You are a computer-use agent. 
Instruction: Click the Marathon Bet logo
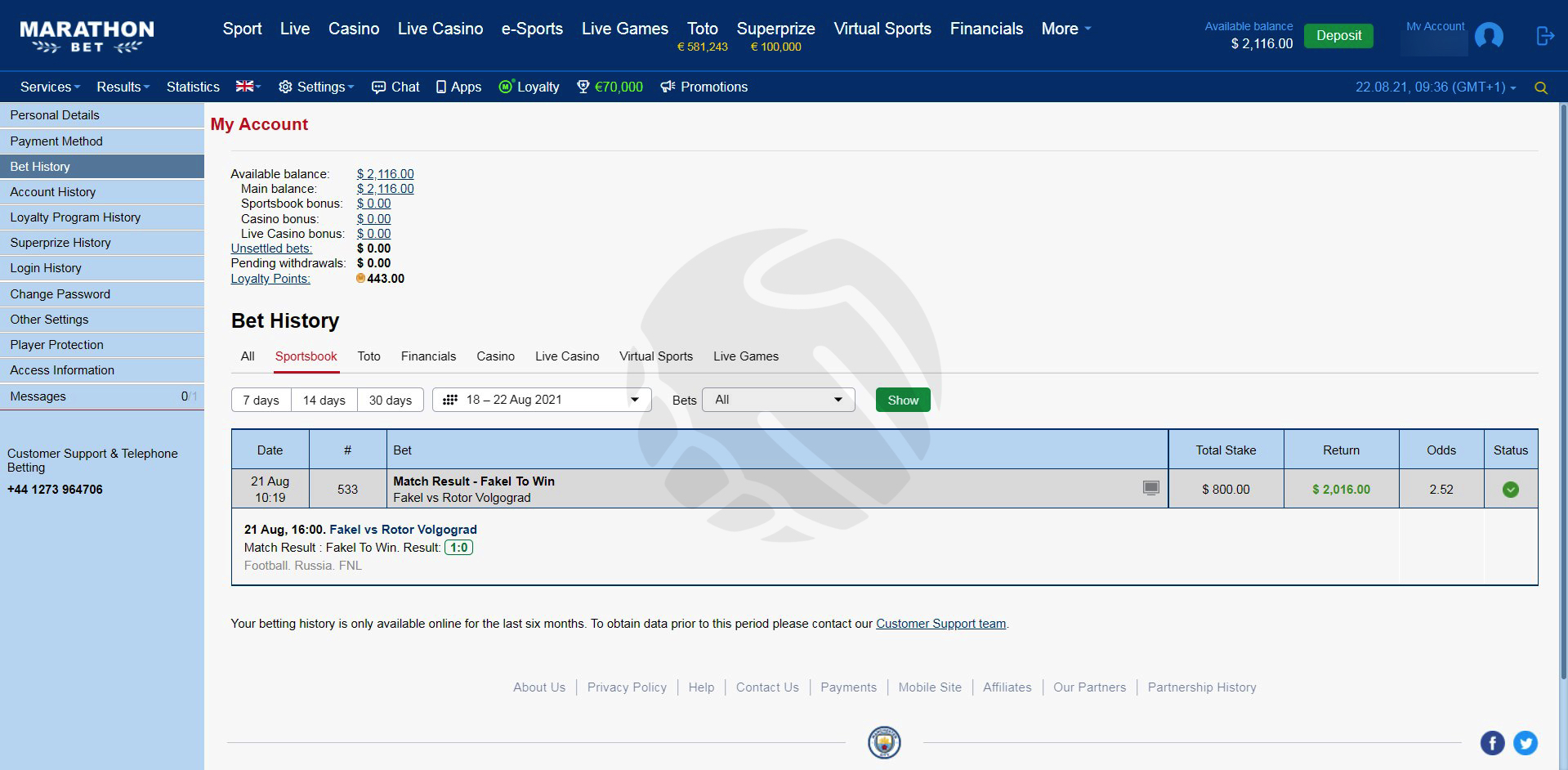click(x=87, y=37)
